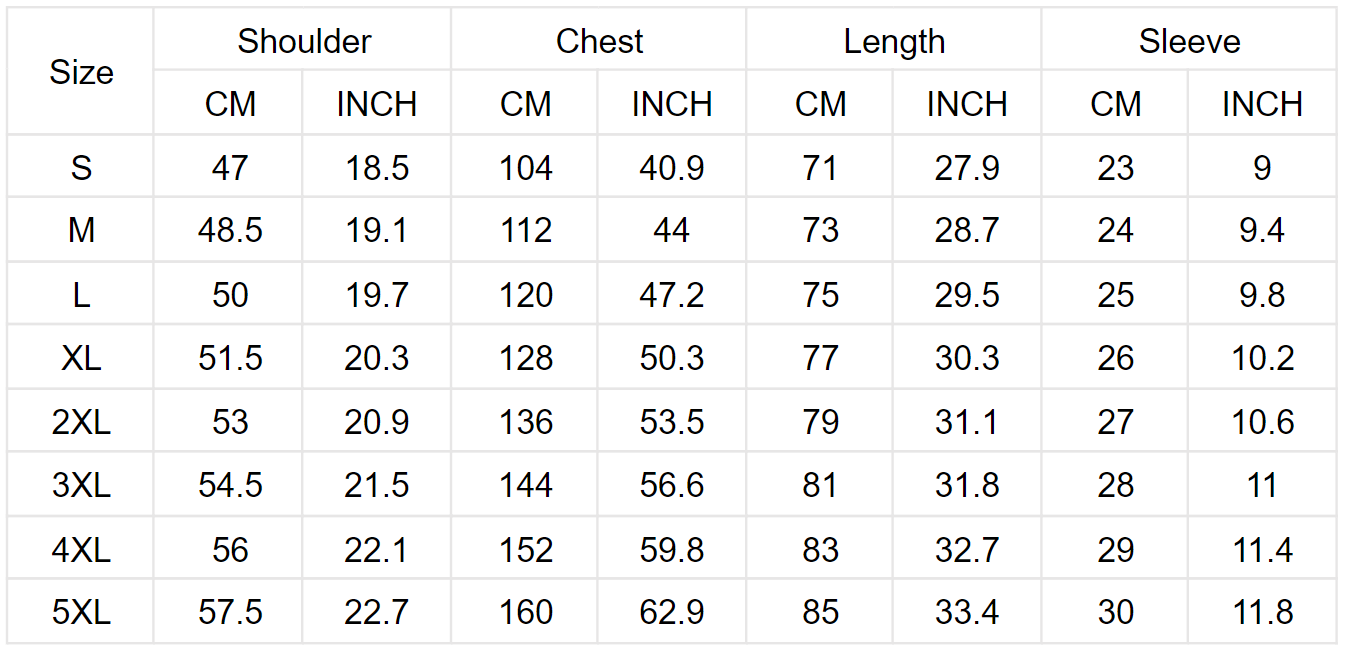Select the 120 chest CM cell
1355x651 pixels.
[525, 294]
